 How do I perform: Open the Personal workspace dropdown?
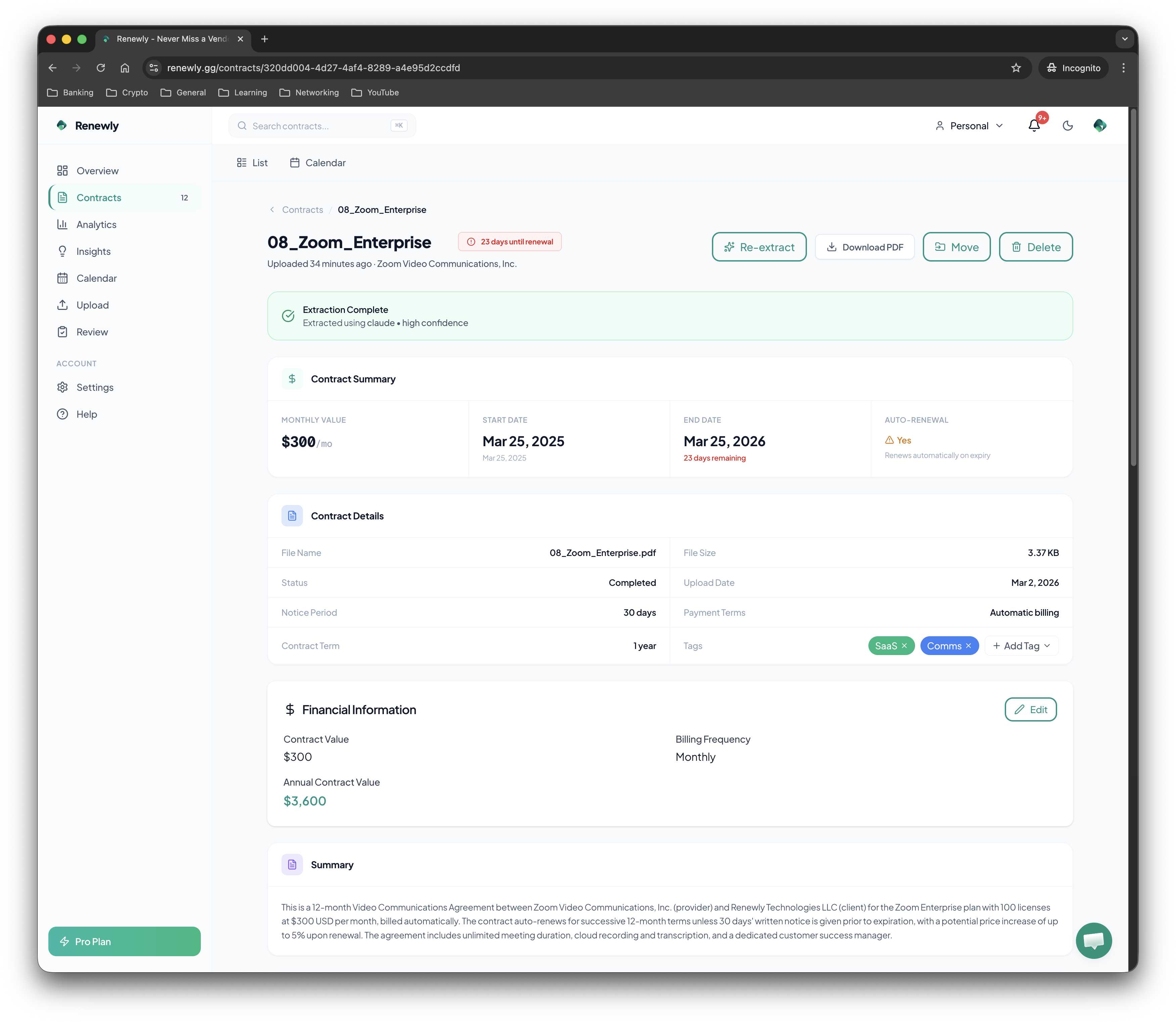click(x=969, y=126)
